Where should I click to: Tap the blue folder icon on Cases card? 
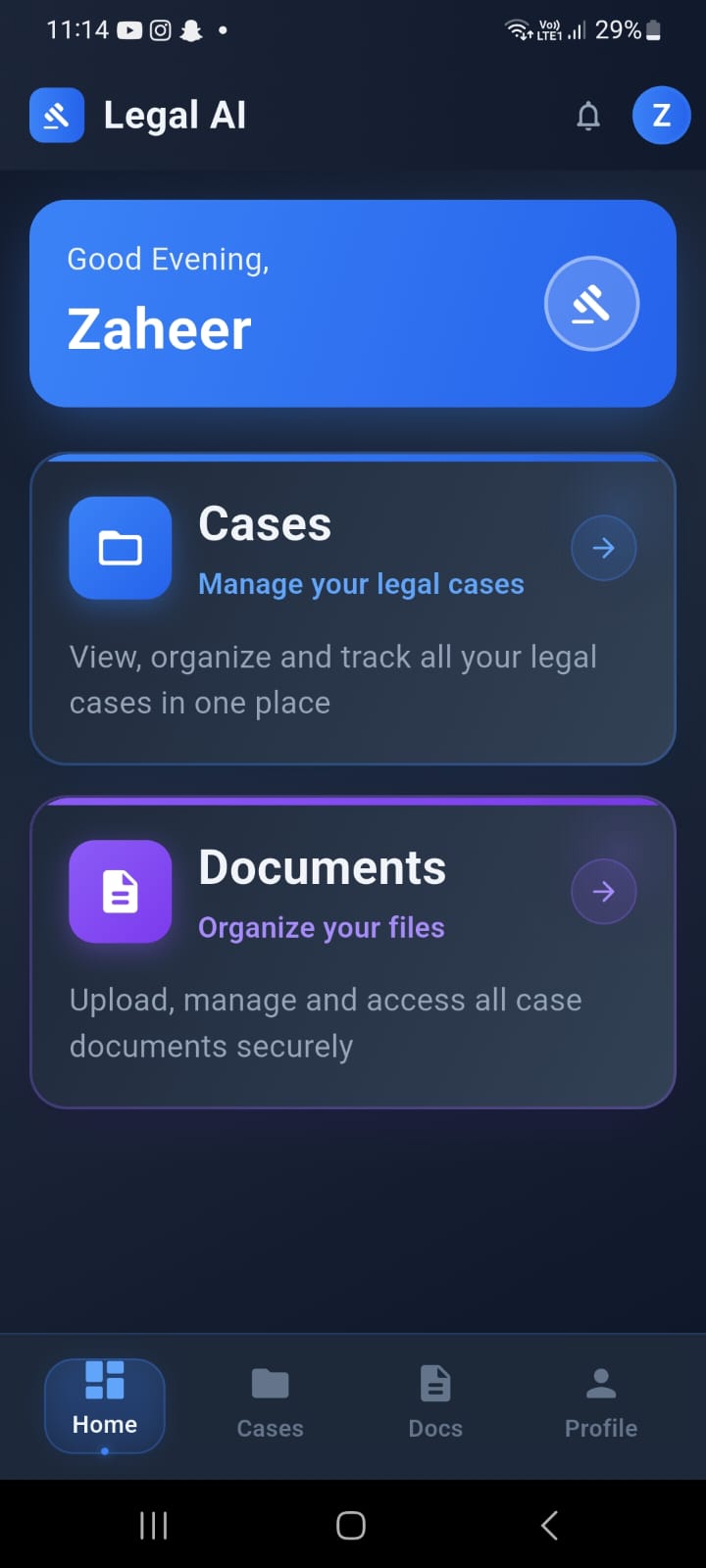pyautogui.click(x=121, y=548)
